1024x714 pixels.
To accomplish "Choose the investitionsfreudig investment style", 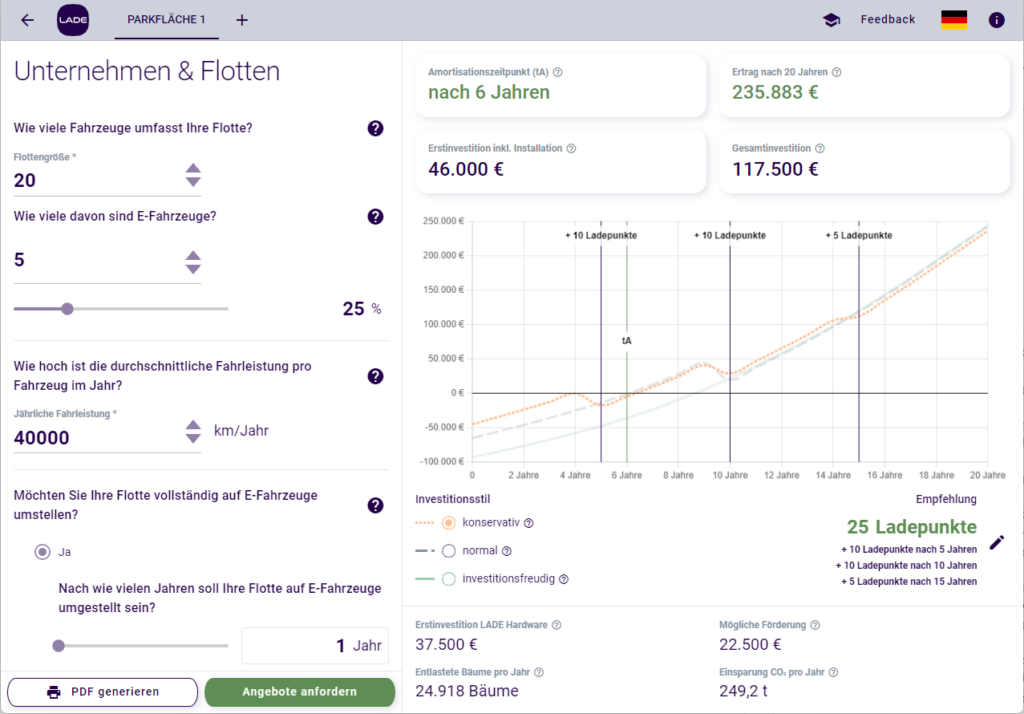I will coord(449,578).
